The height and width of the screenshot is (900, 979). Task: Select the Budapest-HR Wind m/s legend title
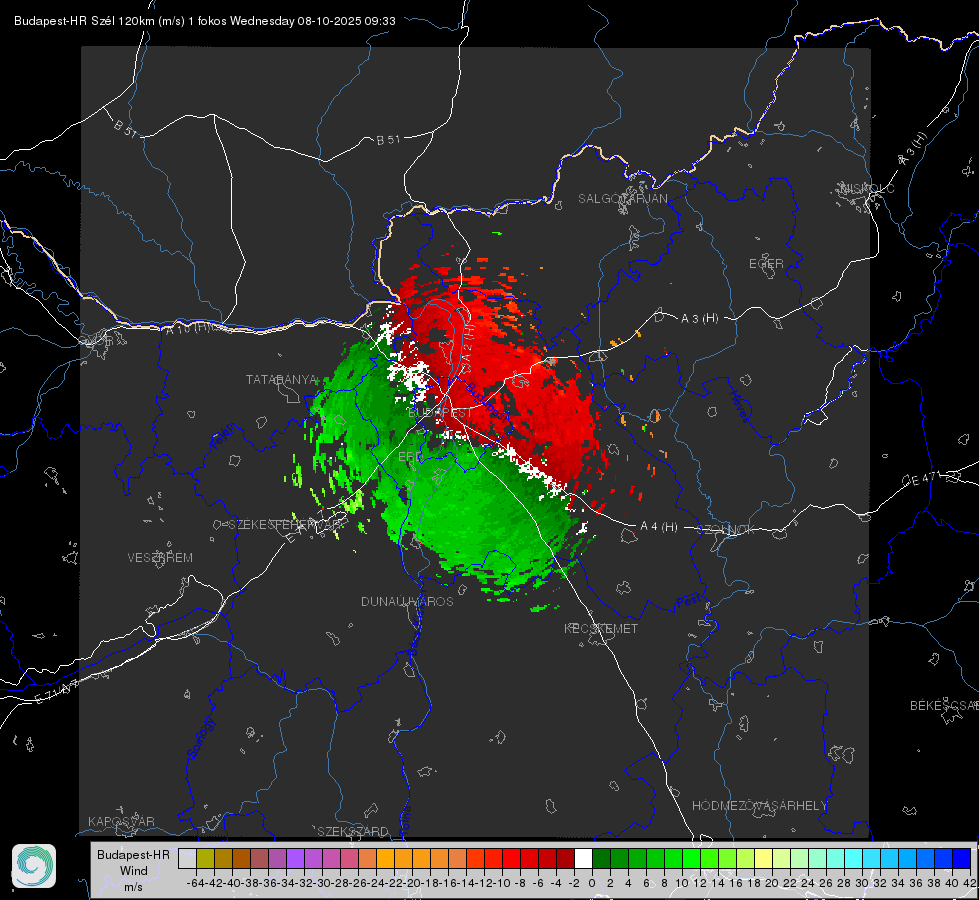click(134, 871)
